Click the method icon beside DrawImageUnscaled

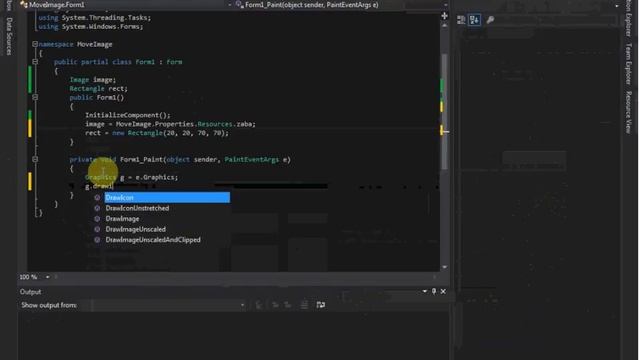click(x=97, y=229)
